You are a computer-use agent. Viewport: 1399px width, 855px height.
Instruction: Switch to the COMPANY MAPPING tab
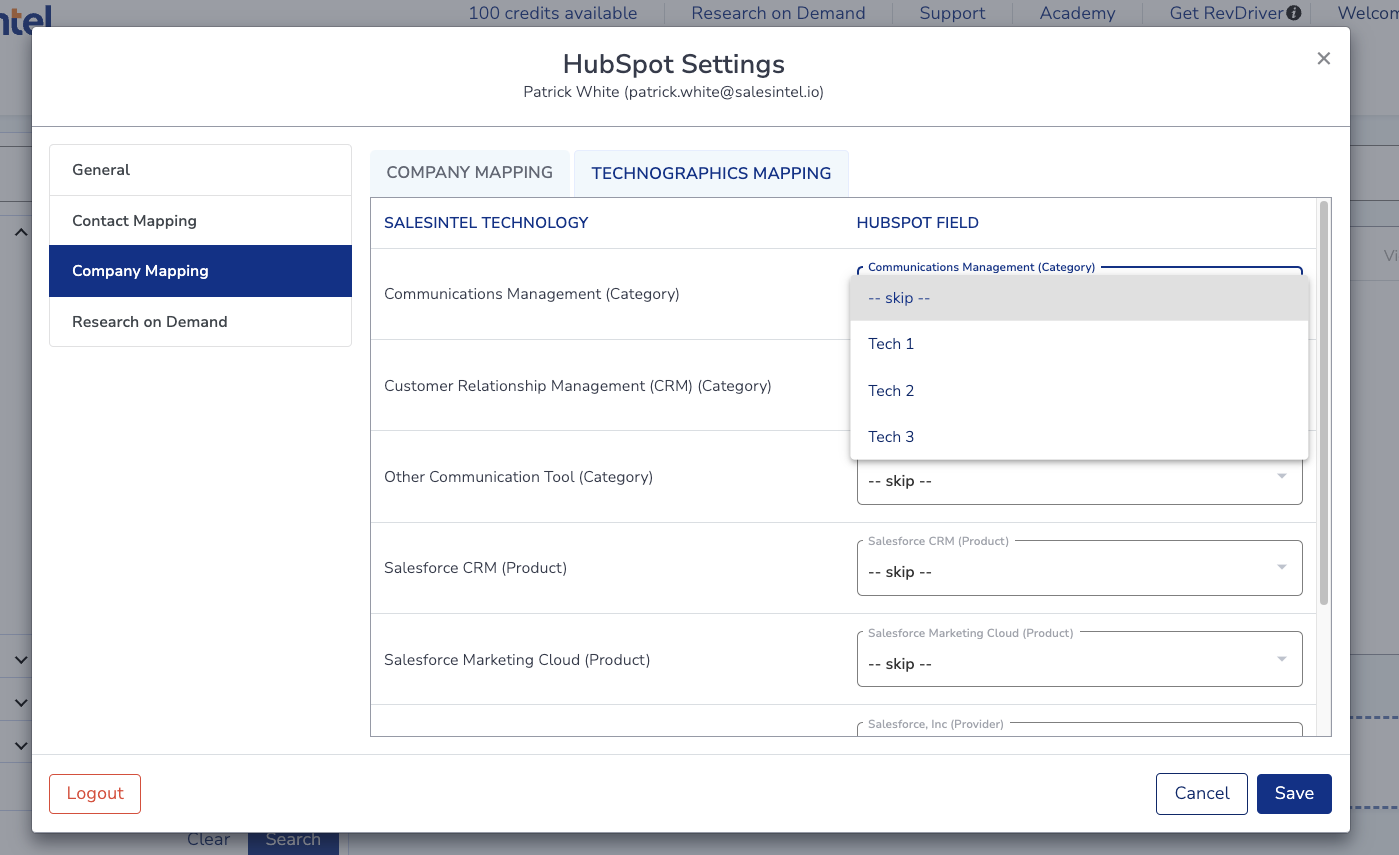pyautogui.click(x=470, y=173)
